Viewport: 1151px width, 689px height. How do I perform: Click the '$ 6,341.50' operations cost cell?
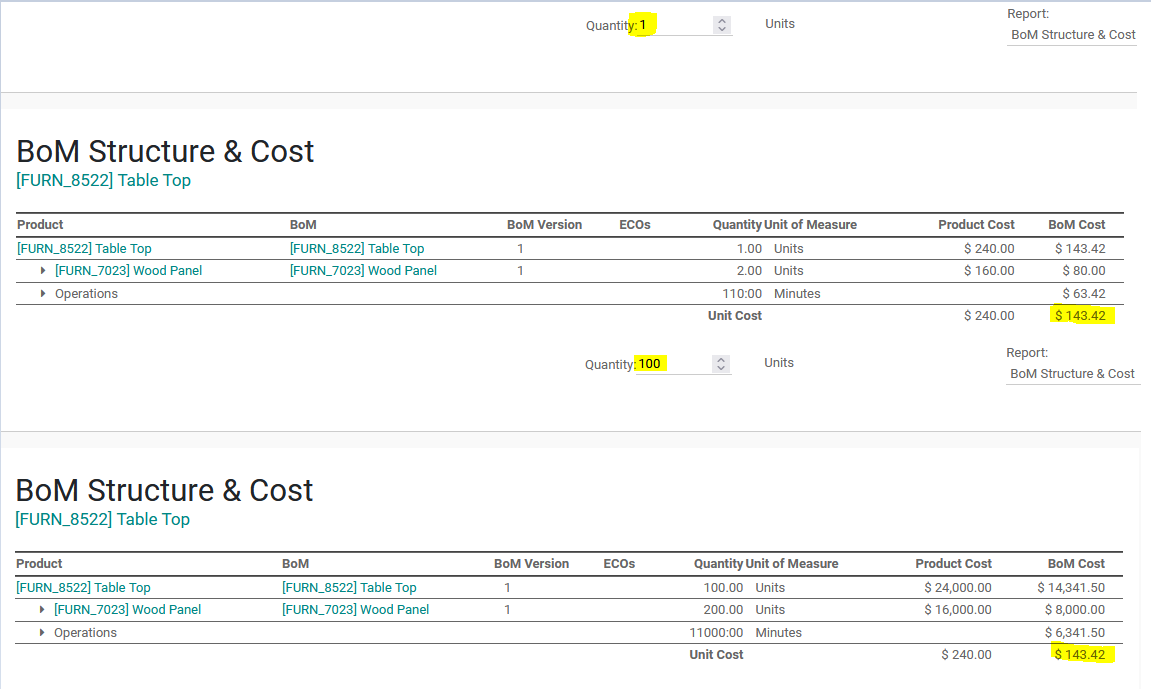(1075, 633)
